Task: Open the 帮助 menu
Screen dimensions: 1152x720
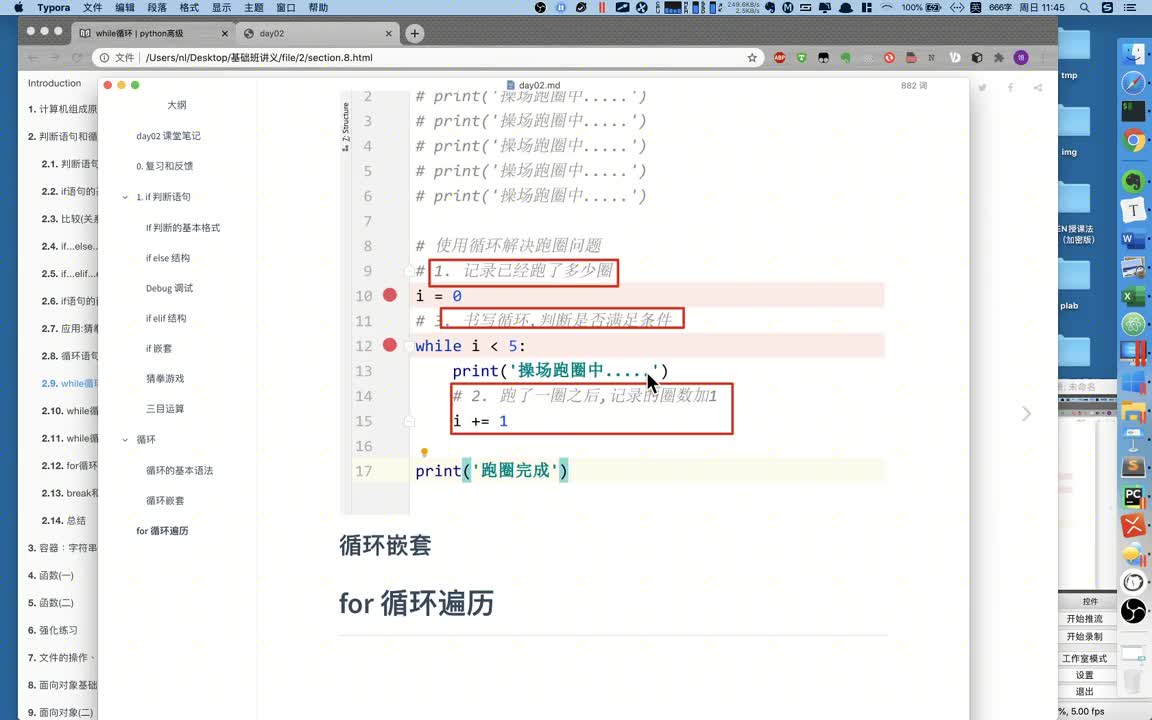Action: click(x=318, y=7)
